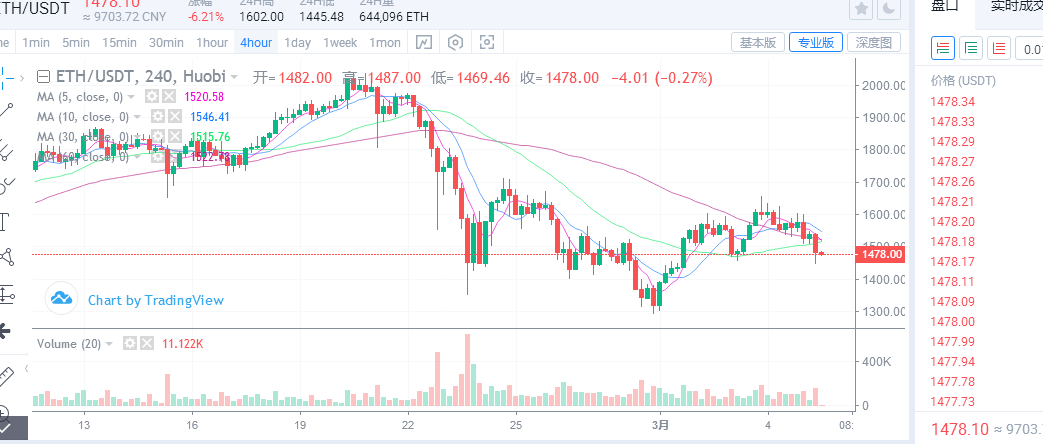The width and height of the screenshot is (1043, 444).
Task: Open the indicators chart icon in toolbar
Action: 424,43
